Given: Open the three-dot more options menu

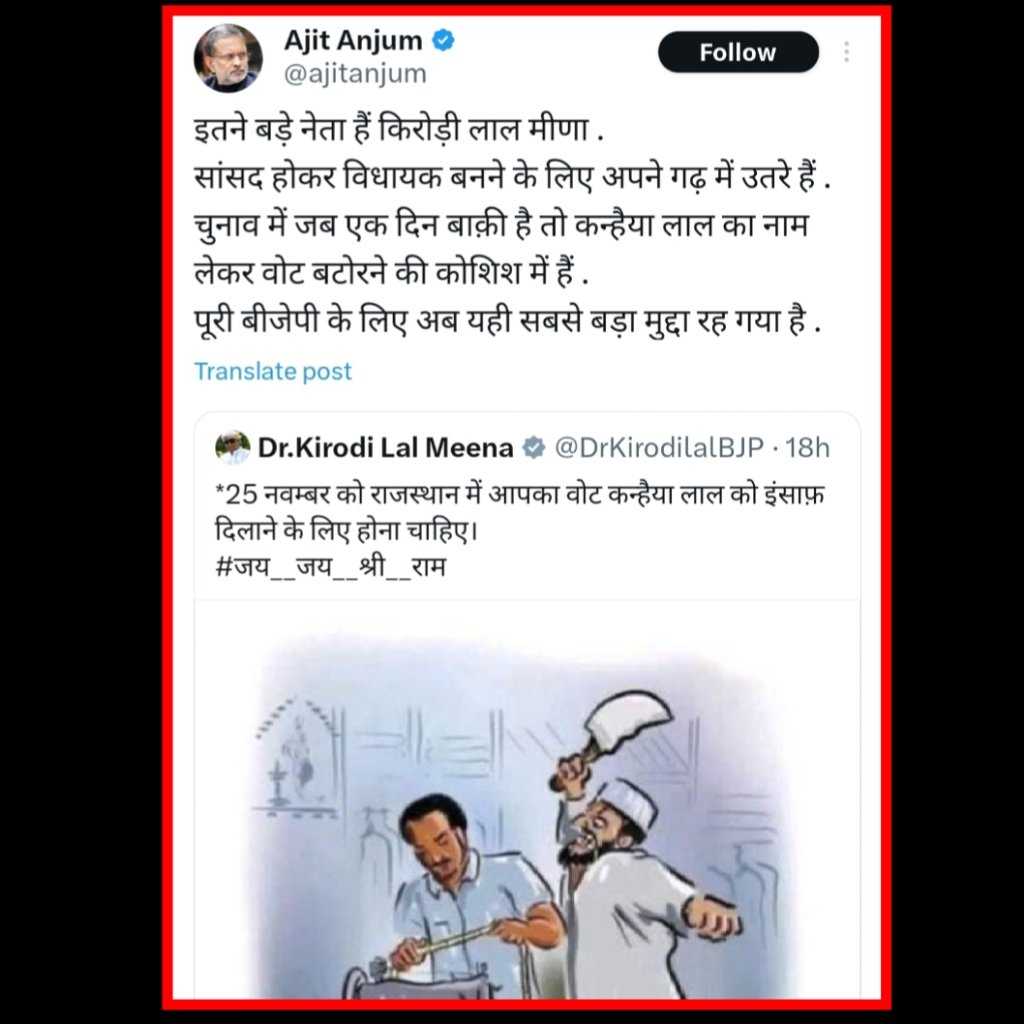Looking at the screenshot, I should [846, 52].
